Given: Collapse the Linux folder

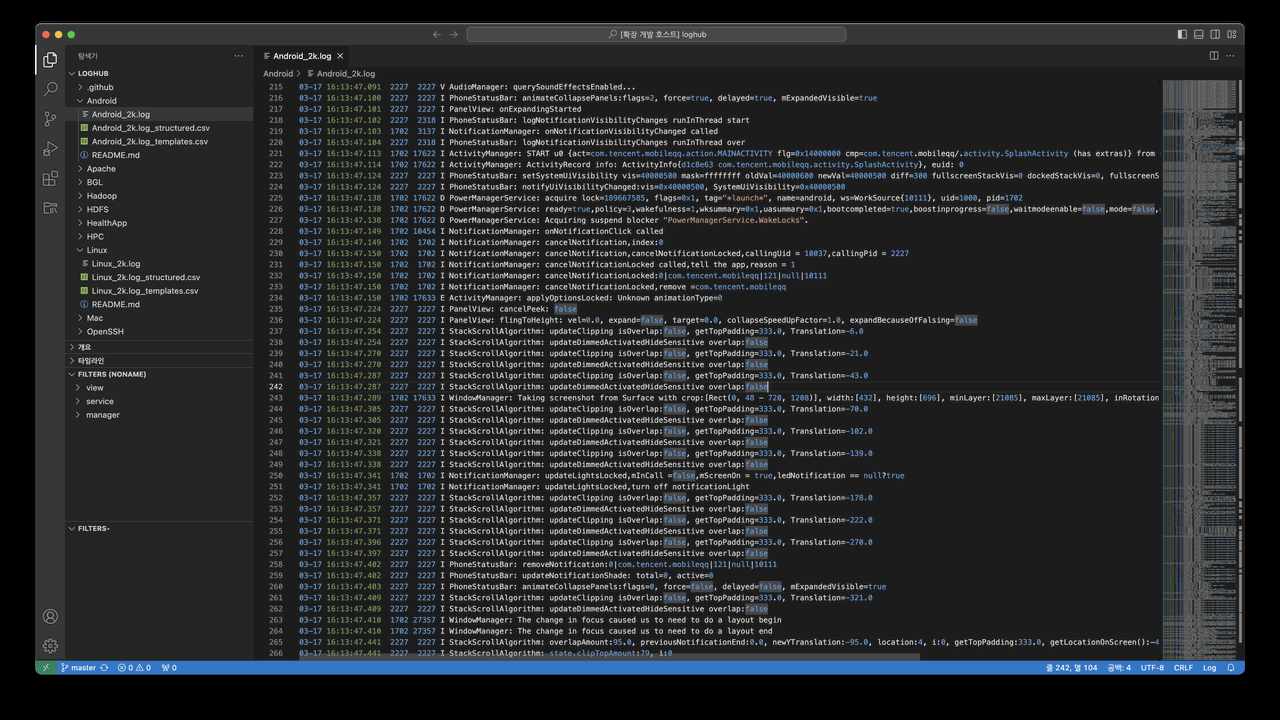Looking at the screenshot, I should tap(159, 250).
